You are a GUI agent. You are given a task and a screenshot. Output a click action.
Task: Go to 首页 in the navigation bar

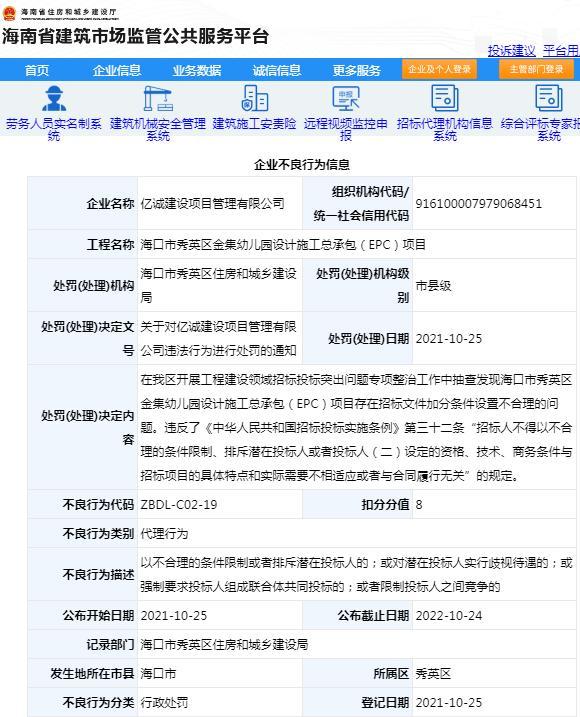coord(37,70)
